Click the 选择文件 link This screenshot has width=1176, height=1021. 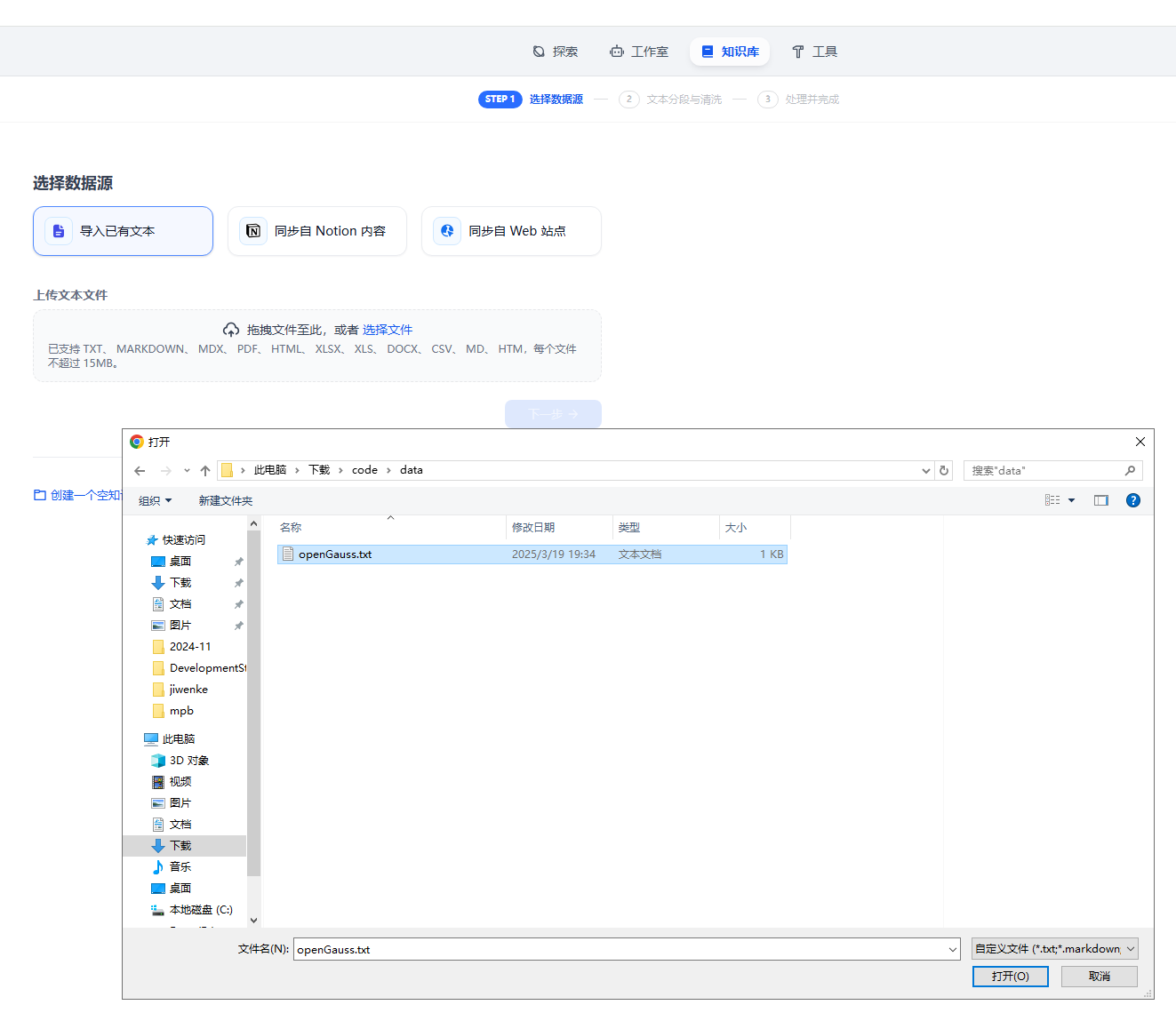pos(387,330)
